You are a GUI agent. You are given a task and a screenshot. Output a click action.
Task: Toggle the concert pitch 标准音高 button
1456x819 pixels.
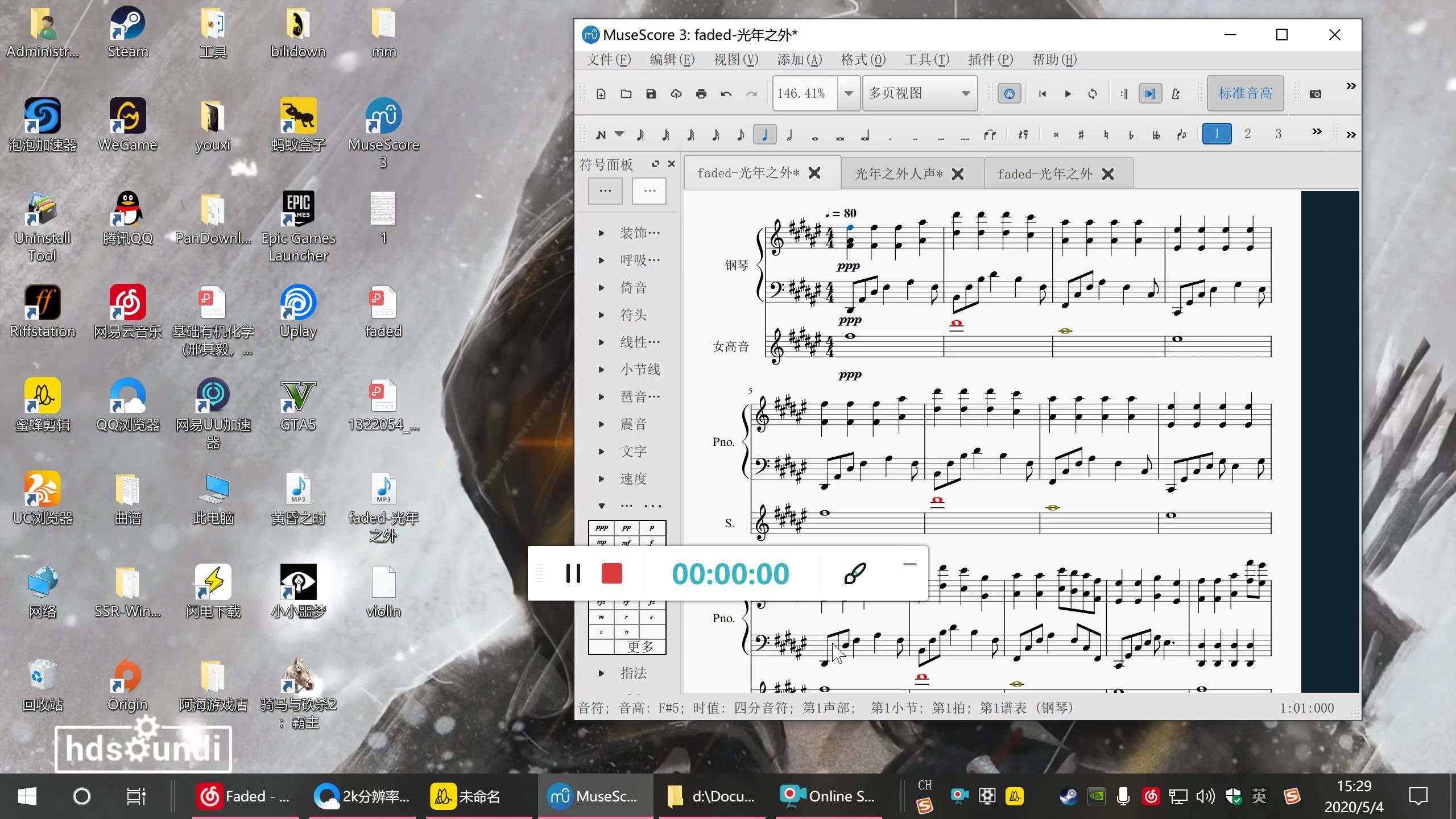click(x=1245, y=93)
